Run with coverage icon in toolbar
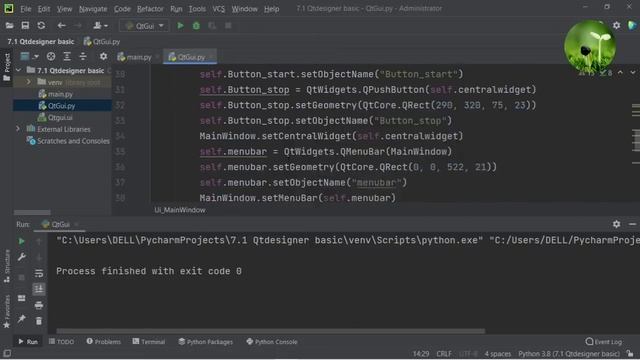 coord(212,26)
